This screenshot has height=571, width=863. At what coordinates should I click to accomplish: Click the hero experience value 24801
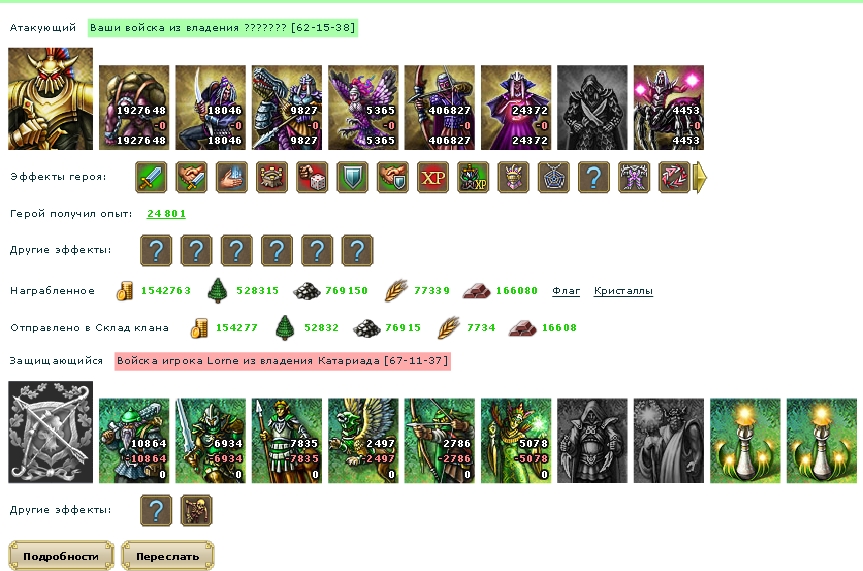[166, 214]
